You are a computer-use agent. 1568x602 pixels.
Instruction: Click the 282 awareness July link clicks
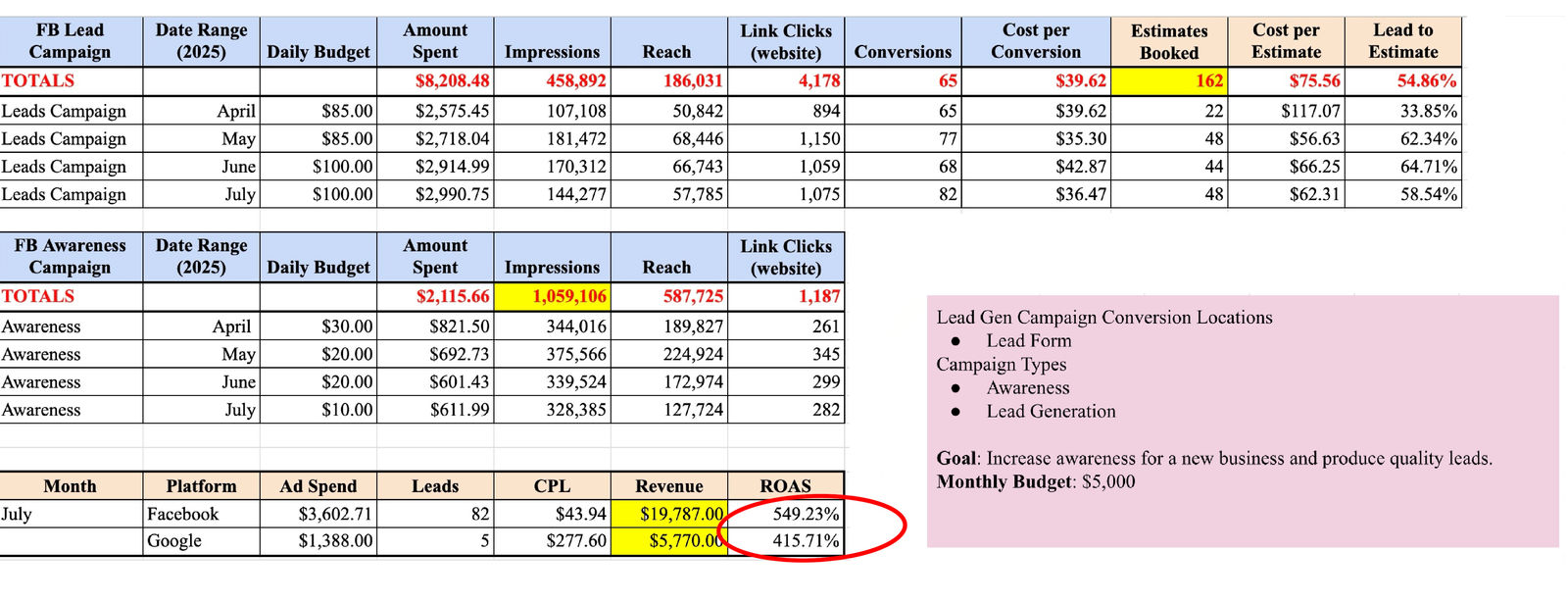pyautogui.click(x=785, y=410)
